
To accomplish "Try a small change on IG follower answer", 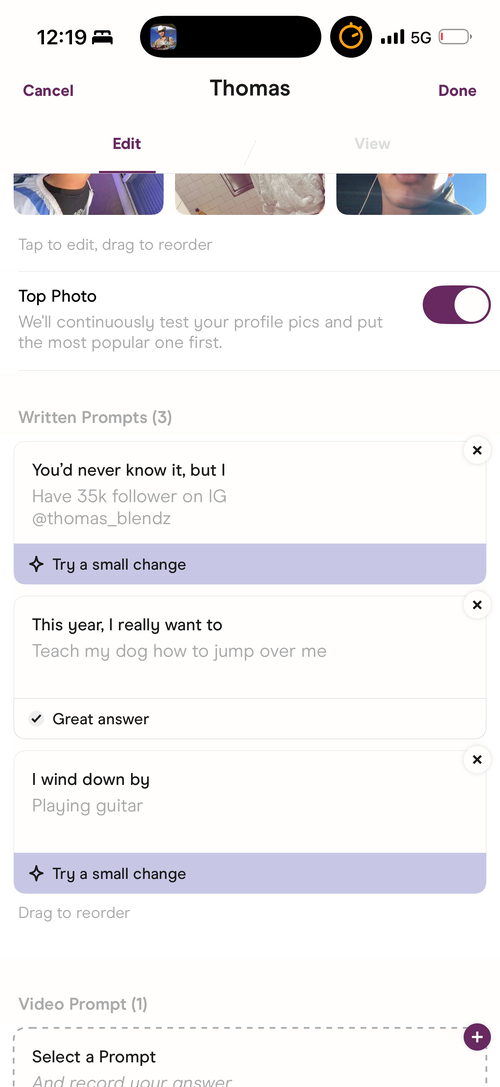I will coord(250,564).
